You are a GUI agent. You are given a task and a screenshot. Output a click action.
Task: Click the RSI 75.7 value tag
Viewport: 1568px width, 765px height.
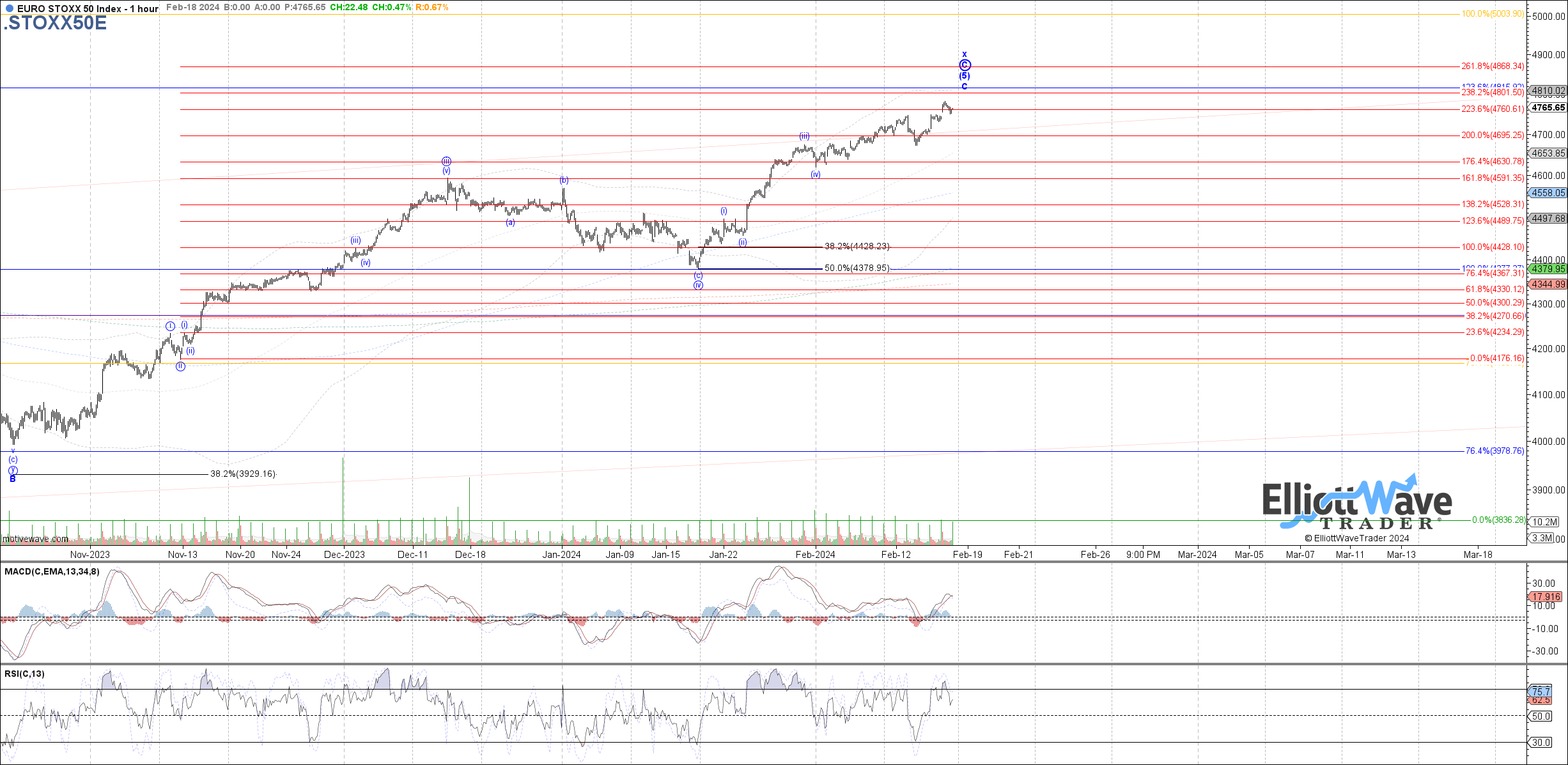(1541, 692)
